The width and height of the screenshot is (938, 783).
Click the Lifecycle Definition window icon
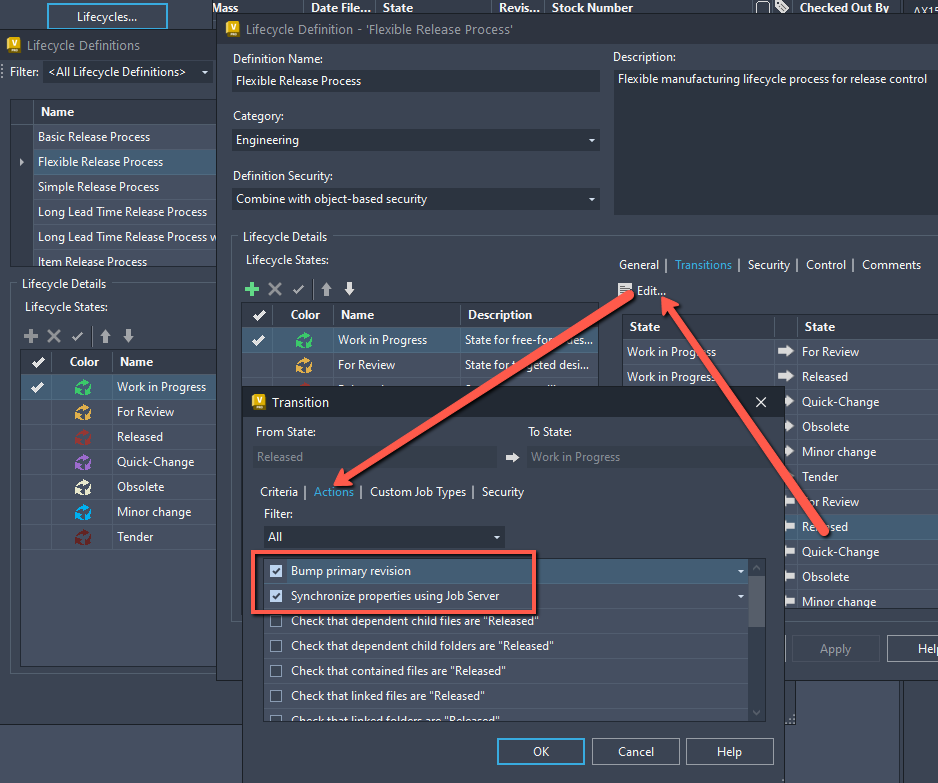click(x=232, y=29)
